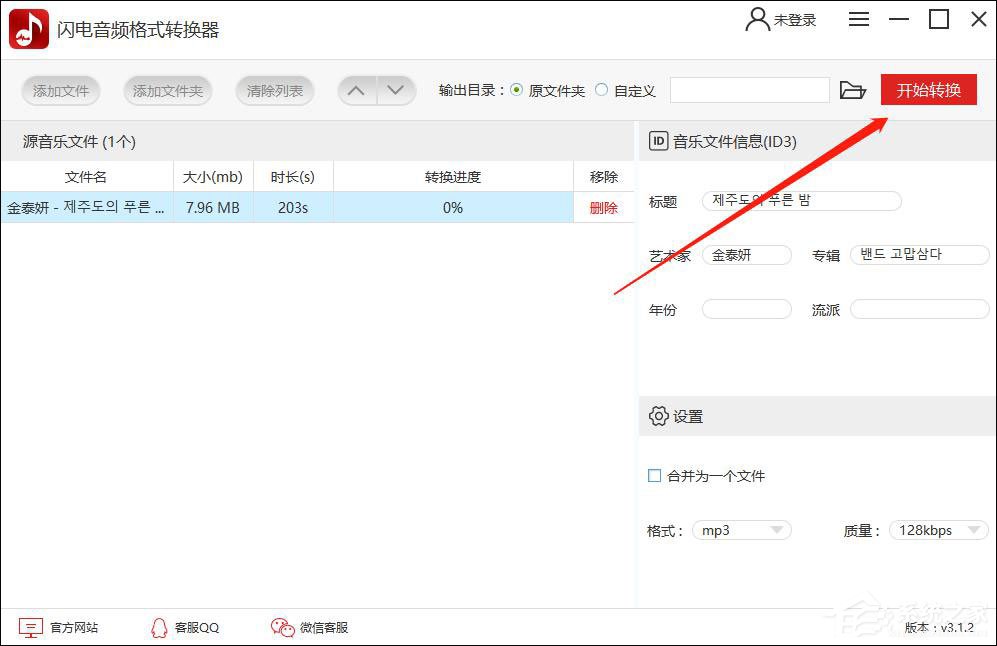
Task: Open the 质量 128kbps dropdown
Action: (937, 530)
